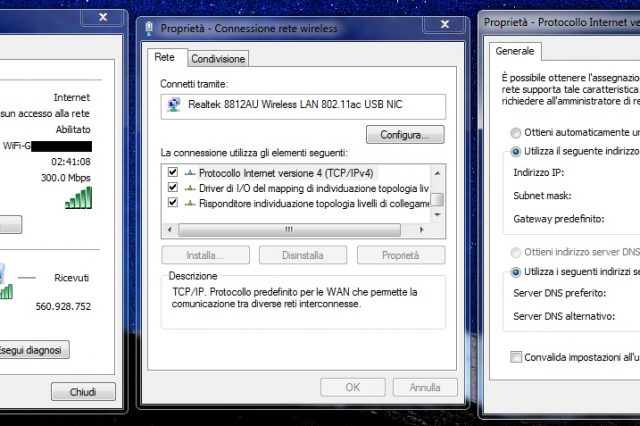Click the Internet label in status window

point(72,98)
